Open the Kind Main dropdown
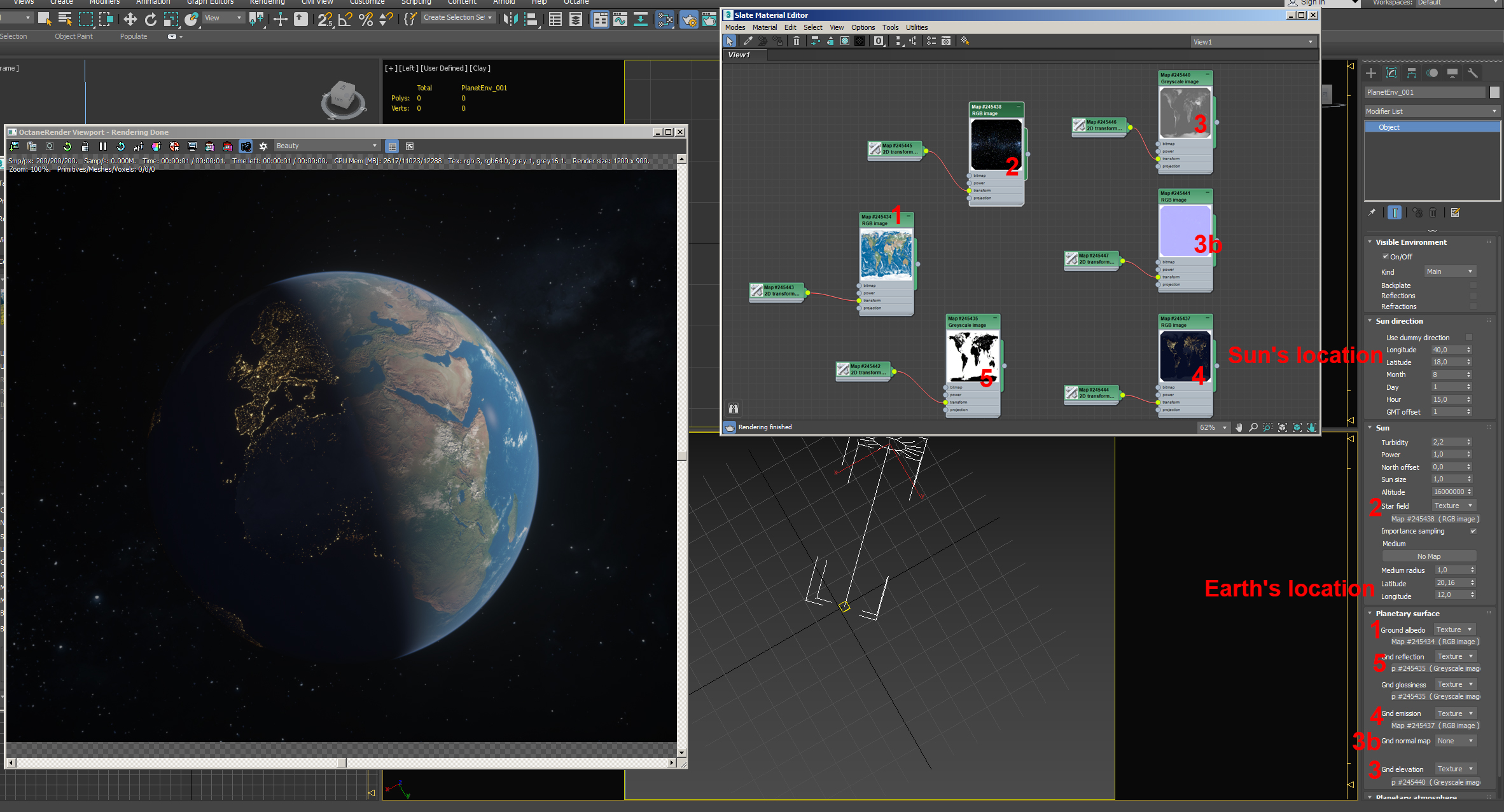Image resolution: width=1504 pixels, height=812 pixels. click(x=1449, y=272)
